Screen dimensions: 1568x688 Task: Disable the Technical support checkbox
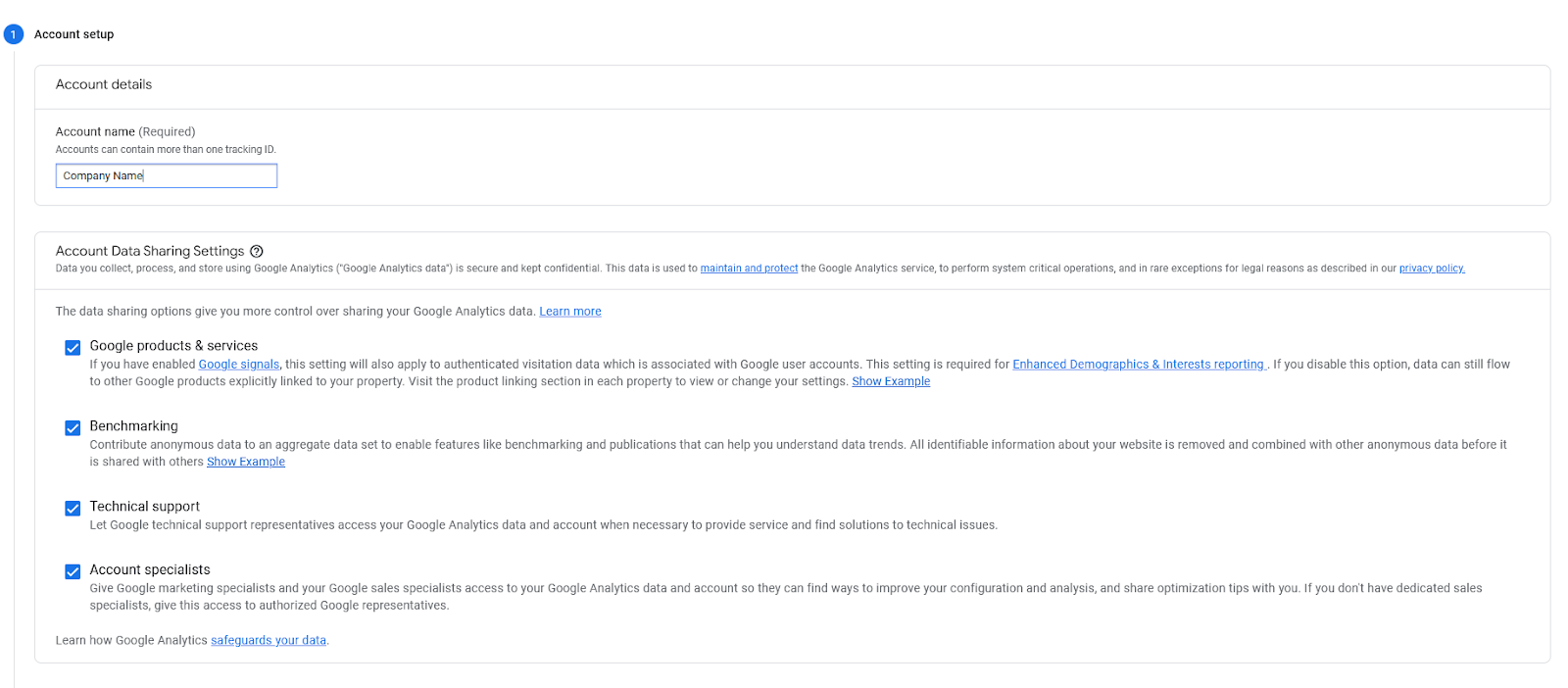click(x=73, y=509)
